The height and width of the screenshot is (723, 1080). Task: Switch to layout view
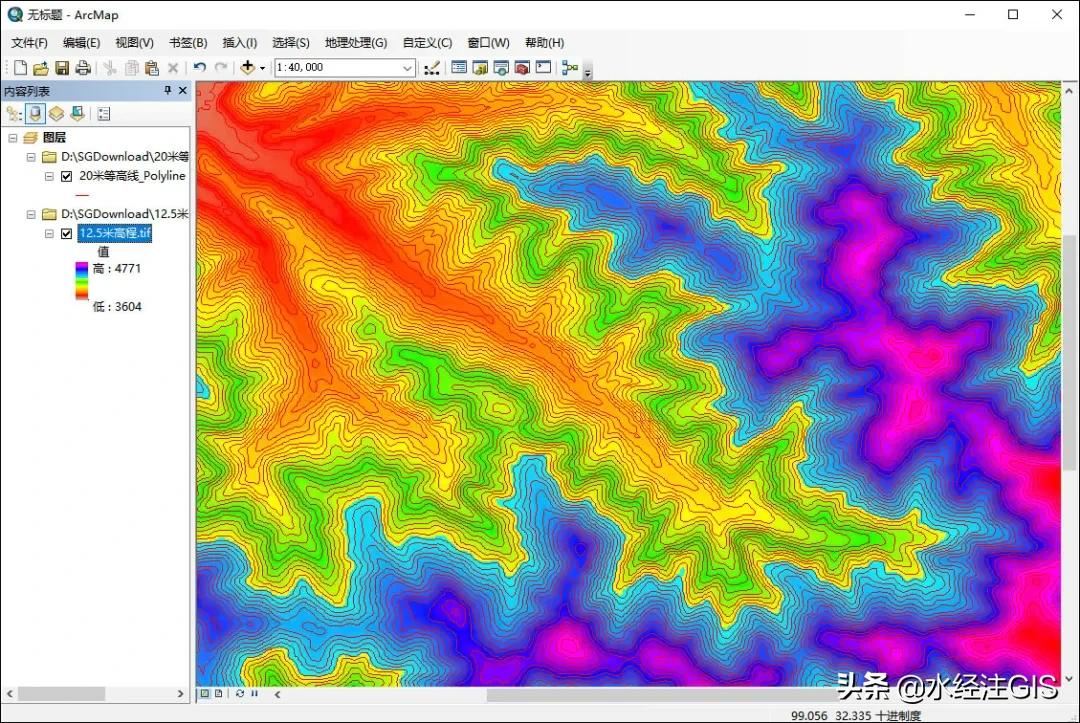coord(218,694)
